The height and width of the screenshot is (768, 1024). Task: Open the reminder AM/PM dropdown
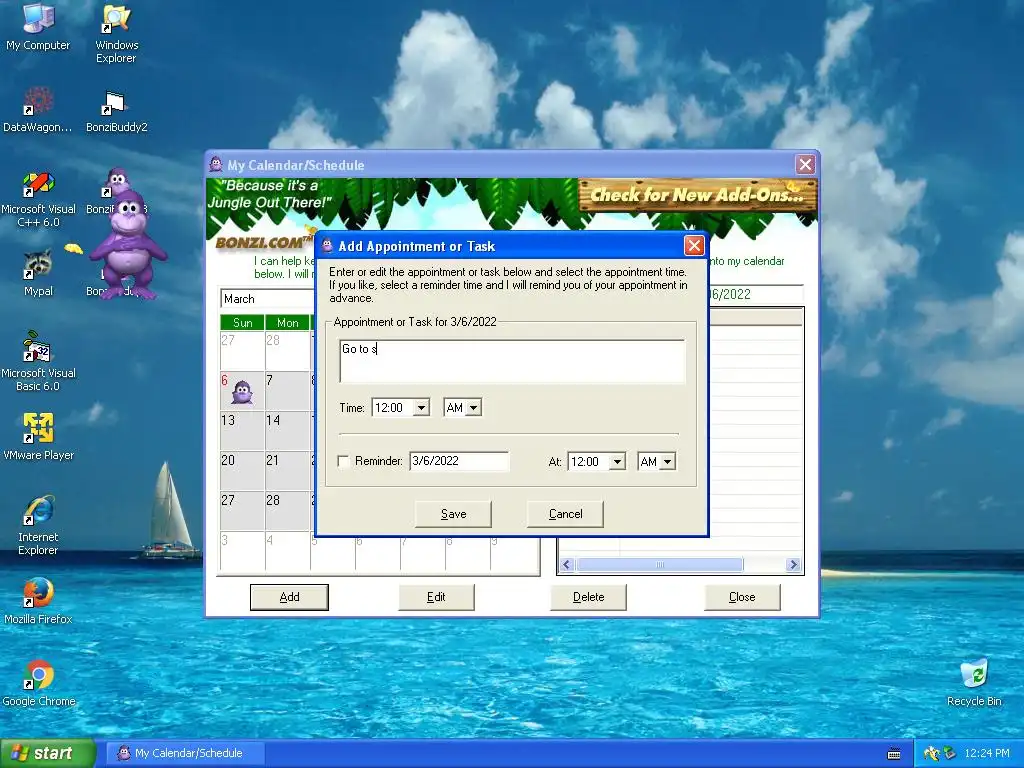667,462
